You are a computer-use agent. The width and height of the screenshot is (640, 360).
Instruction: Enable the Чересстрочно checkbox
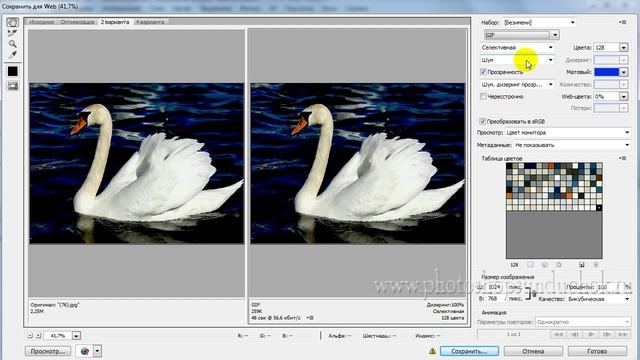pos(483,97)
